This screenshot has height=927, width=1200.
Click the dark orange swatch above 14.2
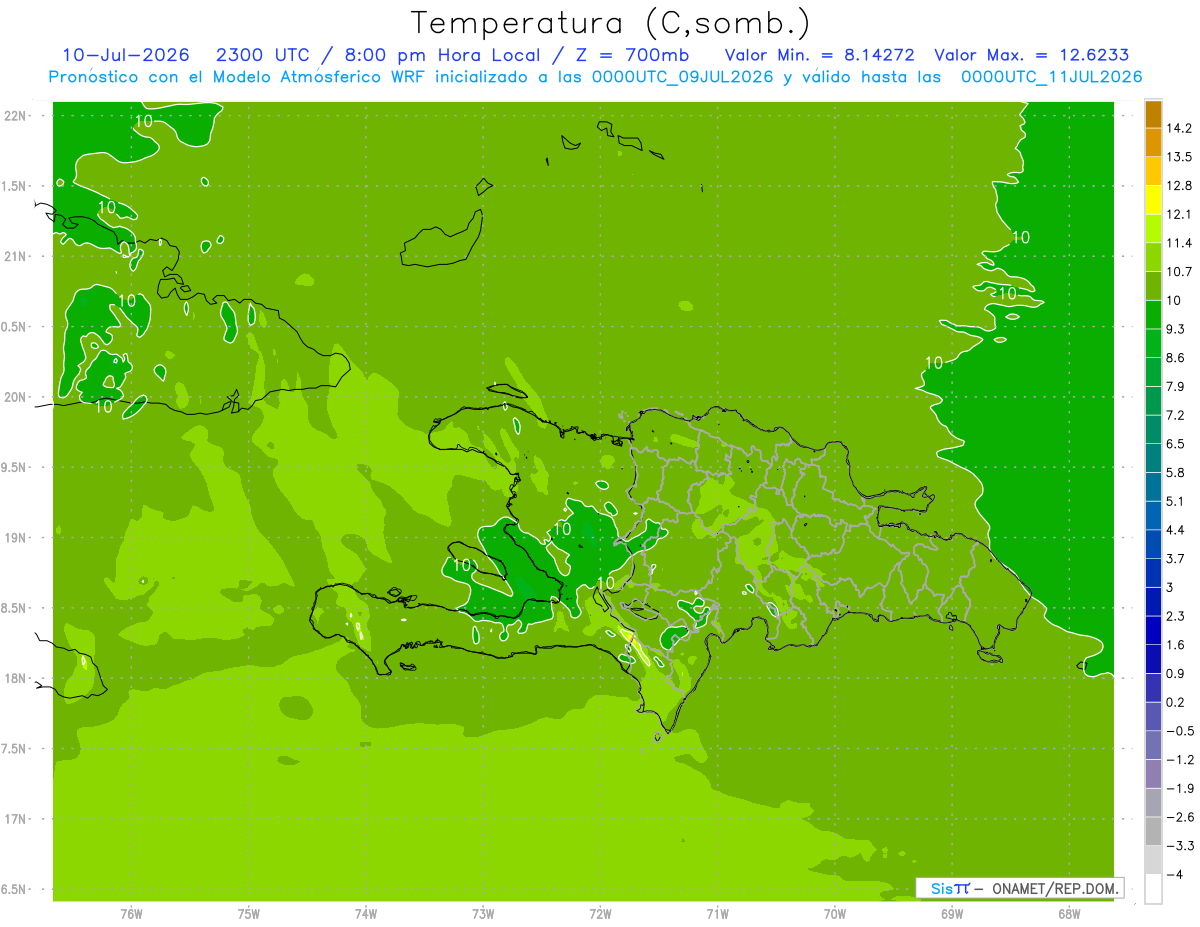tap(1153, 114)
